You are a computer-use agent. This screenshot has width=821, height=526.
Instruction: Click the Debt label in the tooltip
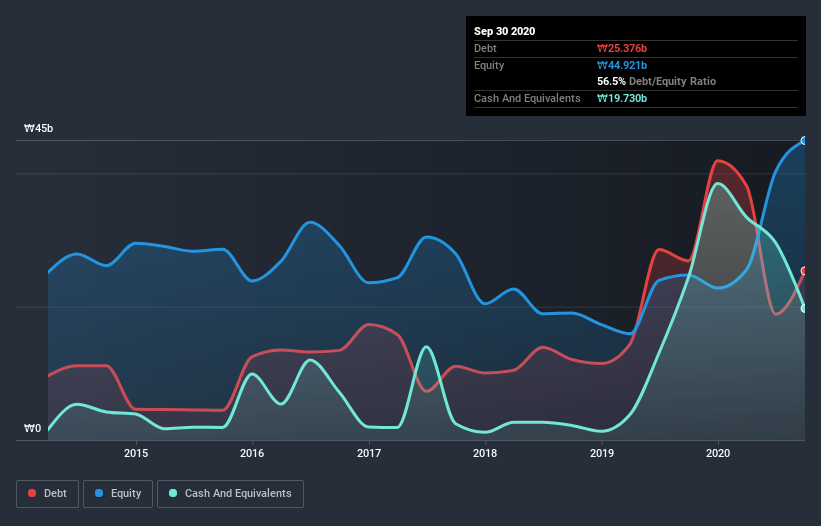pos(485,48)
